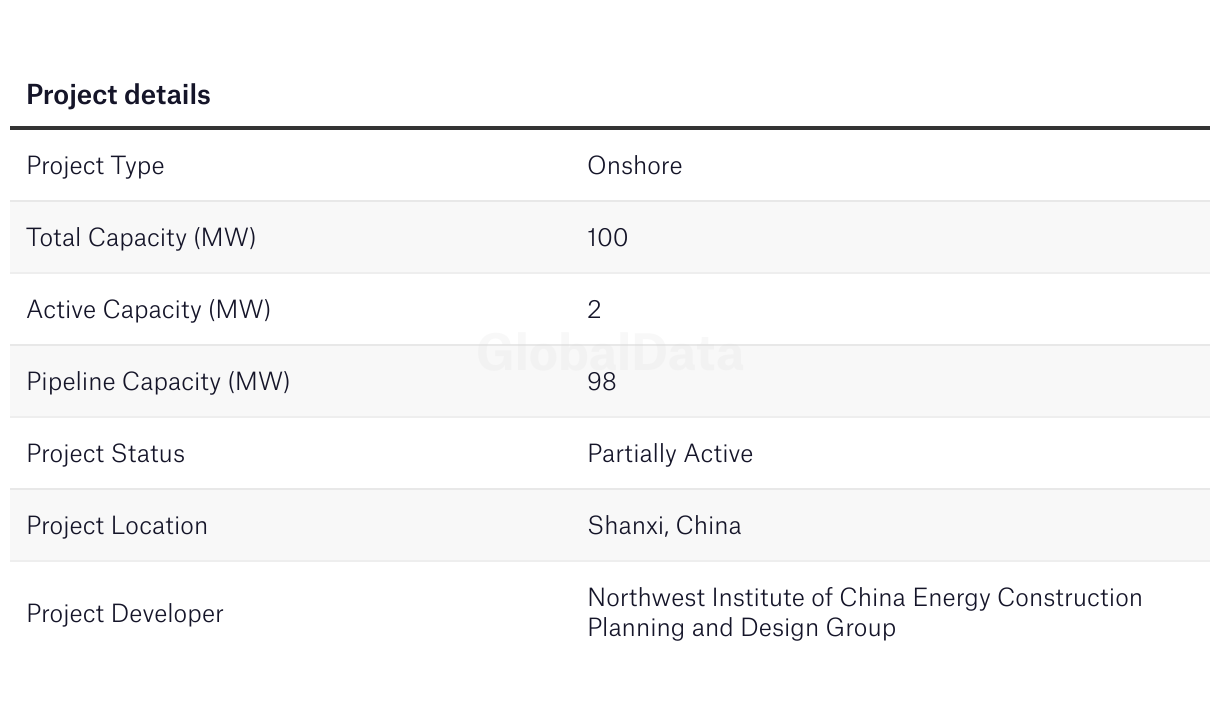The width and height of the screenshot is (1220, 704).
Task: Click the Active Capacity (MW) label
Action: pyautogui.click(x=148, y=309)
